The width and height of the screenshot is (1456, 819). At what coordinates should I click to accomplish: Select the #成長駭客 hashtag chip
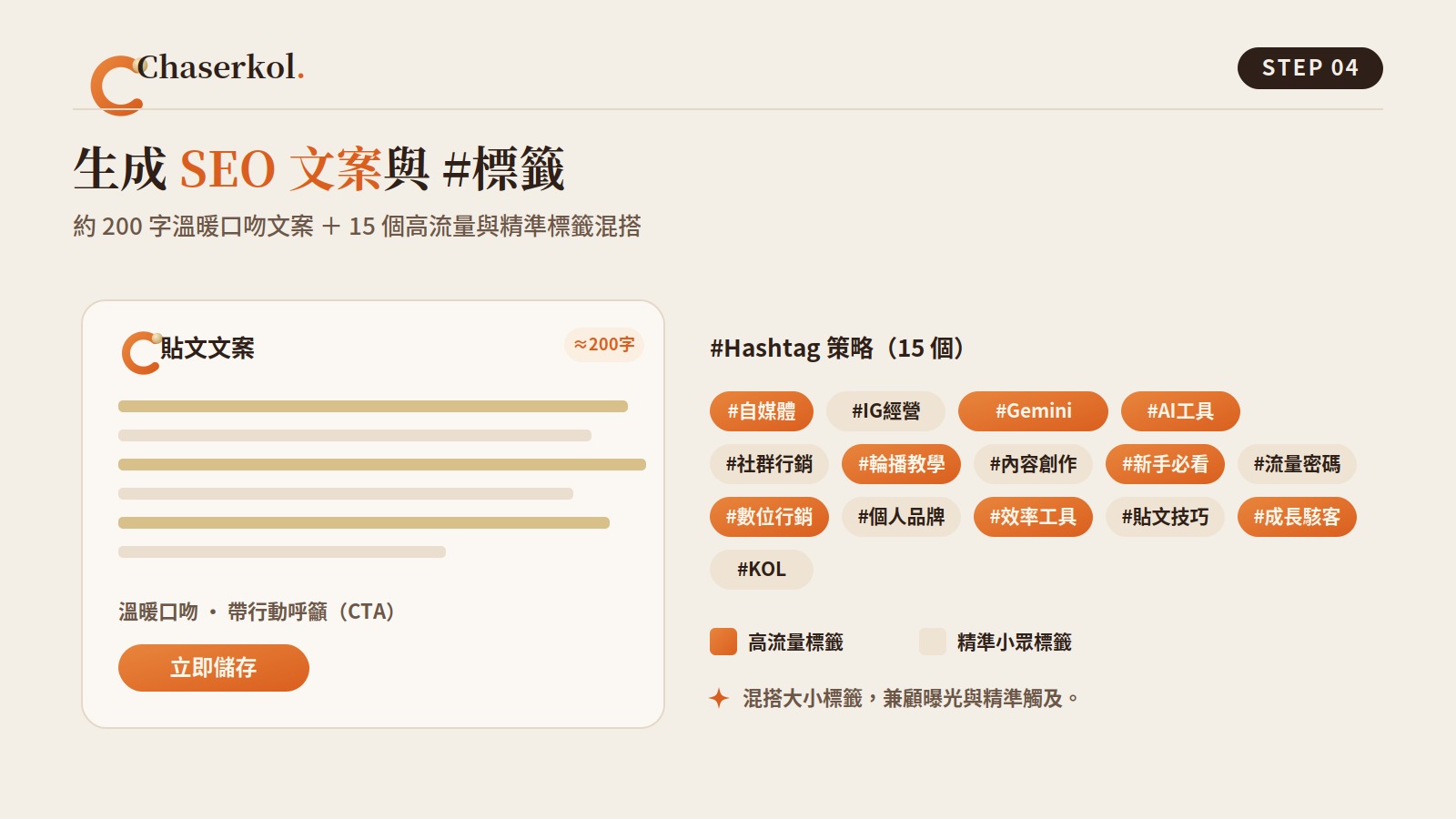1297,517
